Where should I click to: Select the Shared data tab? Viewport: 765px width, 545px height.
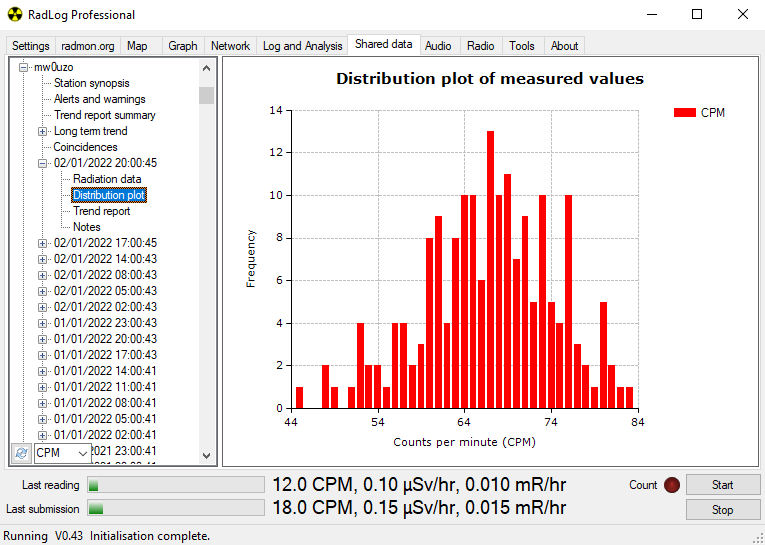(383, 44)
